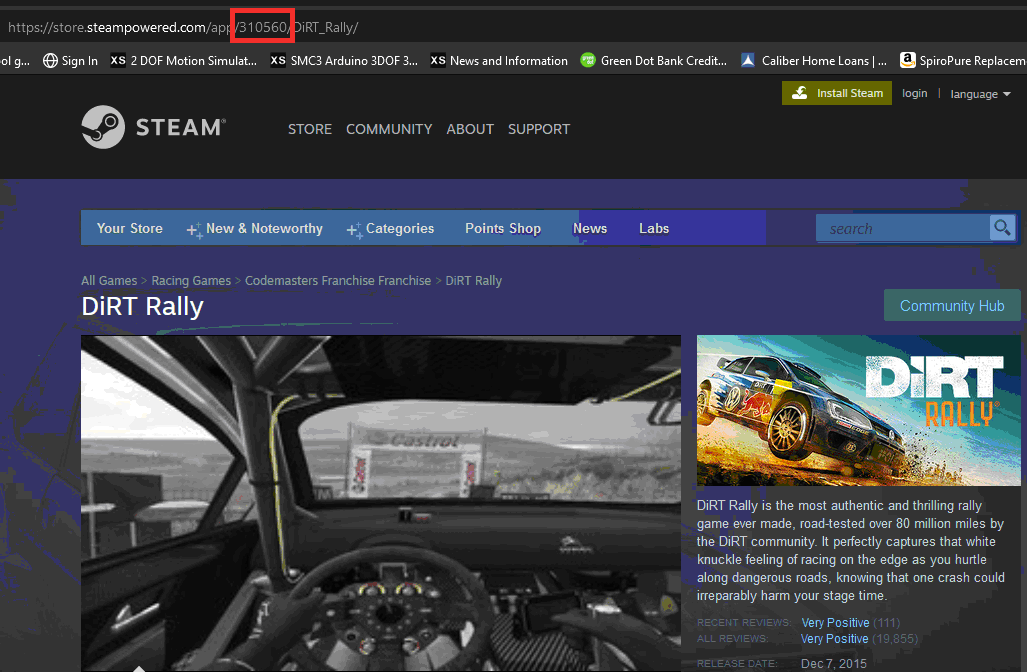1027x672 pixels.
Task: Click the Install Steam button
Action: 836,93
